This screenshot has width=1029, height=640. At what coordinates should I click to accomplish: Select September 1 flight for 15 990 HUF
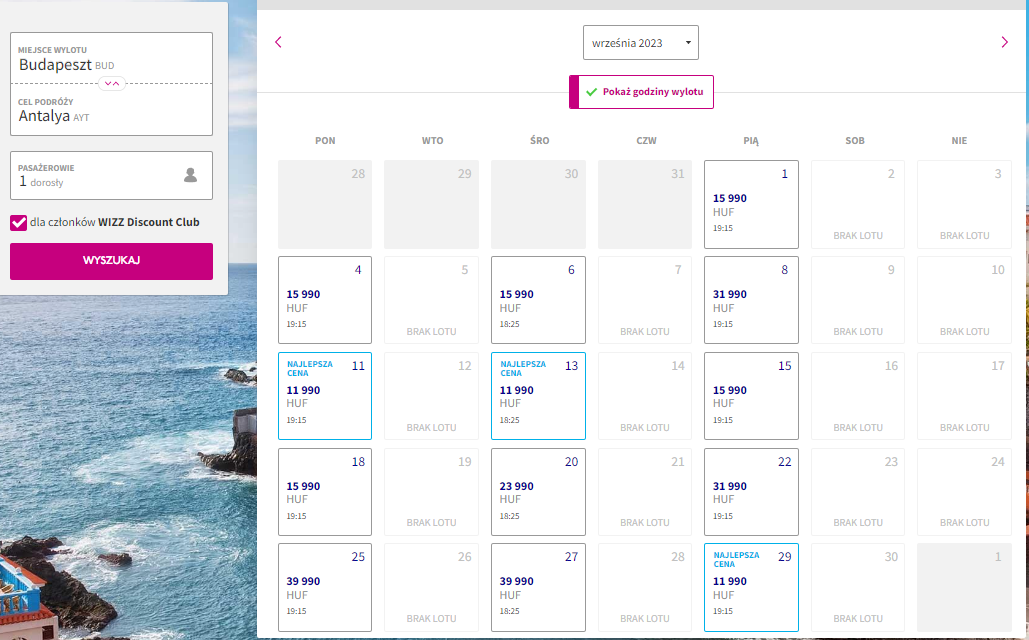pyautogui.click(x=751, y=205)
